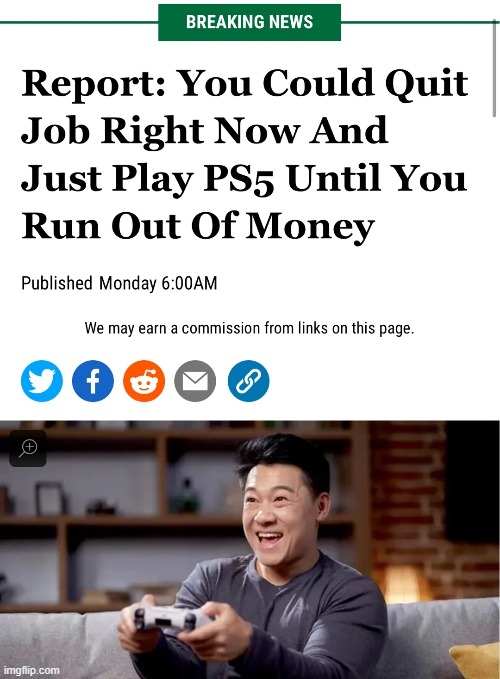Click the word Money in the headline
This screenshot has width=500, height=679.
310,226
